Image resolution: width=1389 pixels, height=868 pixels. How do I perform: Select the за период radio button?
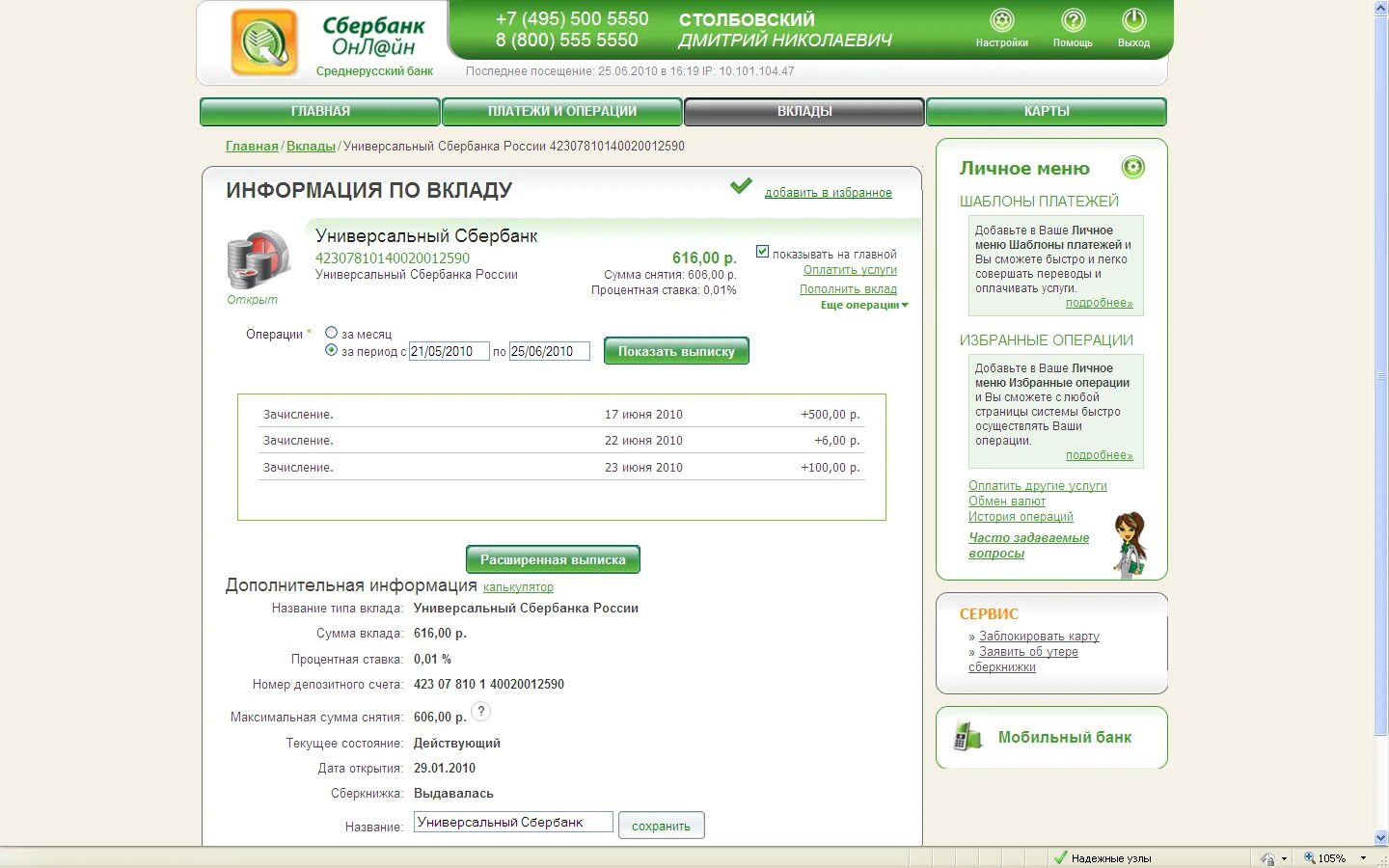(331, 350)
